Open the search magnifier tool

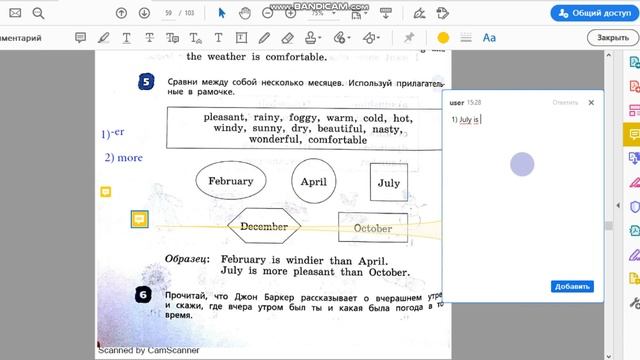coord(38,13)
